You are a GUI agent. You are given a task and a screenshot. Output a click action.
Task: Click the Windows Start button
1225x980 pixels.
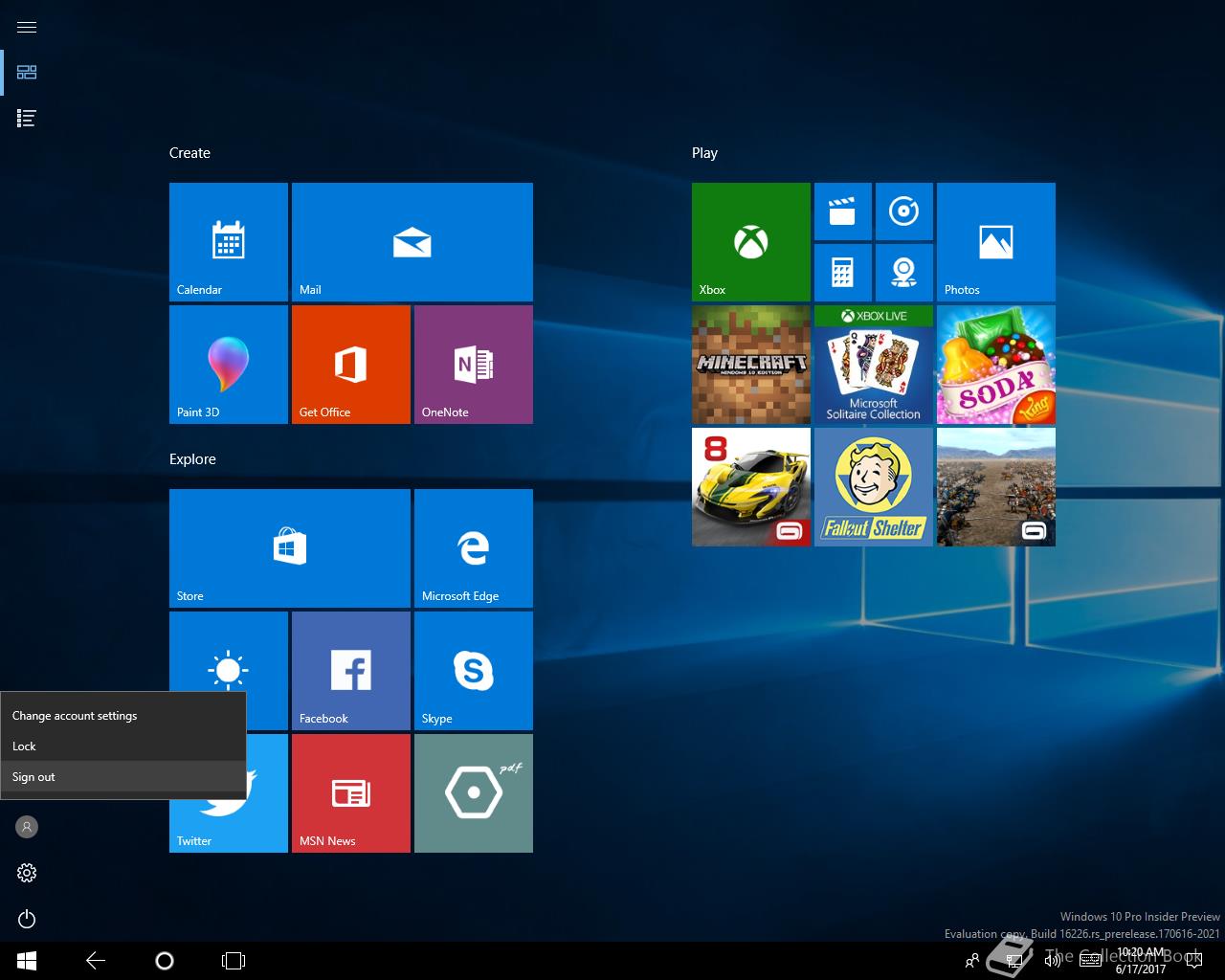tap(27, 961)
